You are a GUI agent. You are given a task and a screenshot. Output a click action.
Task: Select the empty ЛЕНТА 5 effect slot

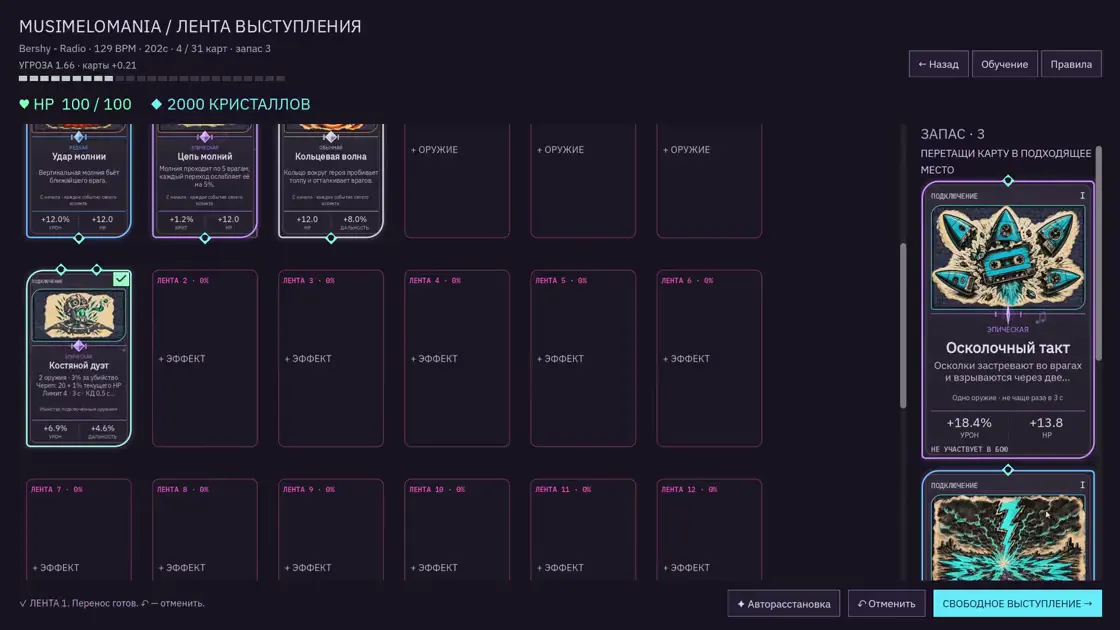[x=583, y=358]
